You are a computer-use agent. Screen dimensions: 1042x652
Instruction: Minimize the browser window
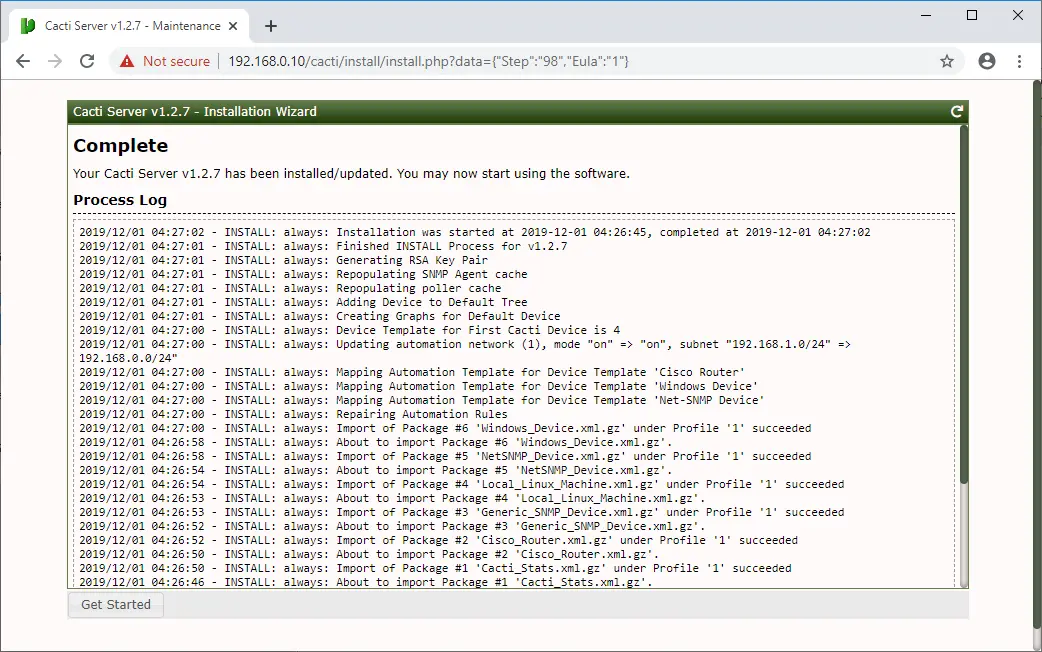[x=926, y=15]
